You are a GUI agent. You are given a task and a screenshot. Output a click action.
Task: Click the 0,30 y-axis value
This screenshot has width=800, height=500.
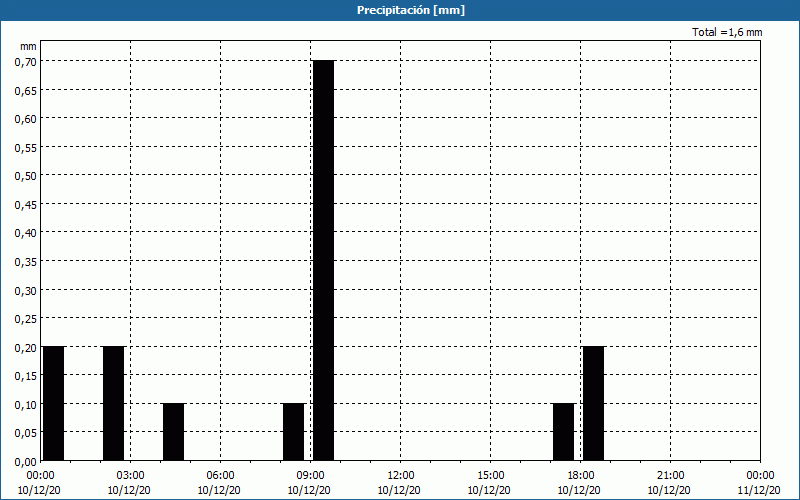coord(26,290)
